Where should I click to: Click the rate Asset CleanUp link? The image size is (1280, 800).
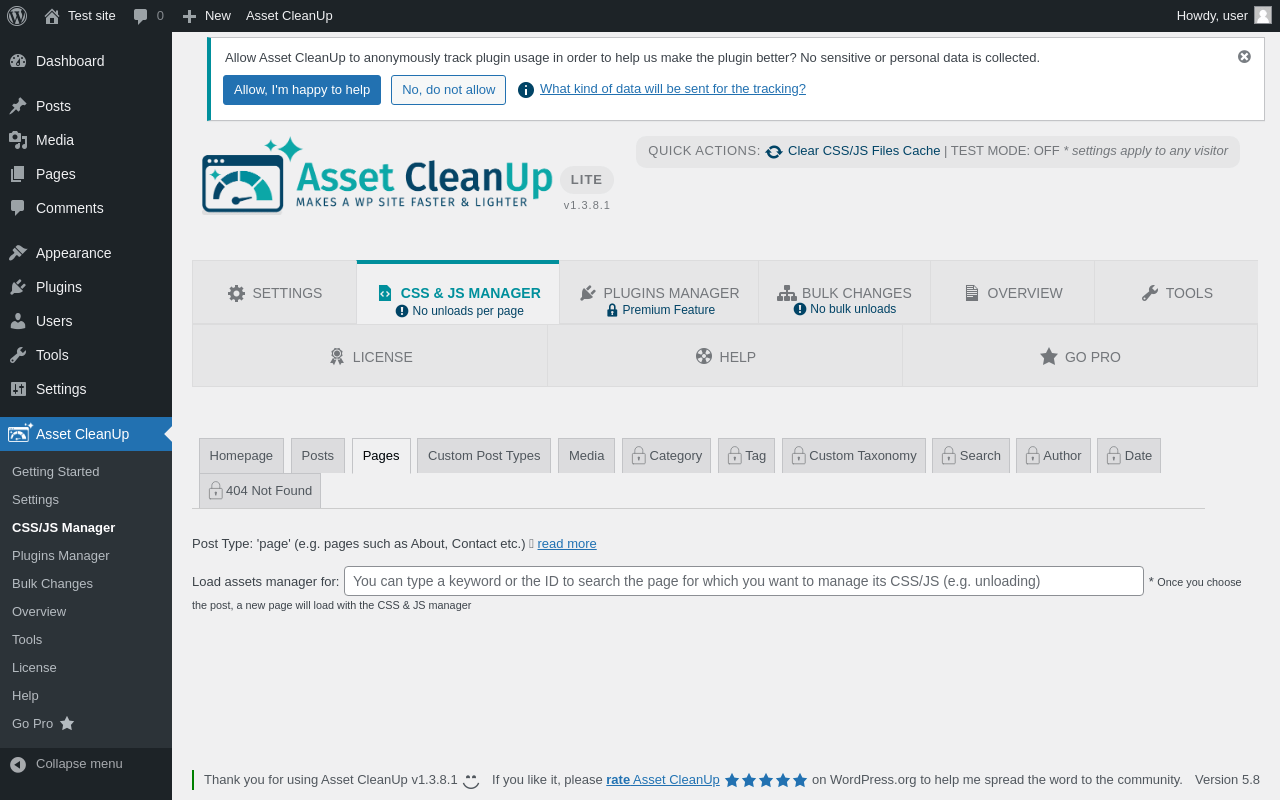[663, 780]
